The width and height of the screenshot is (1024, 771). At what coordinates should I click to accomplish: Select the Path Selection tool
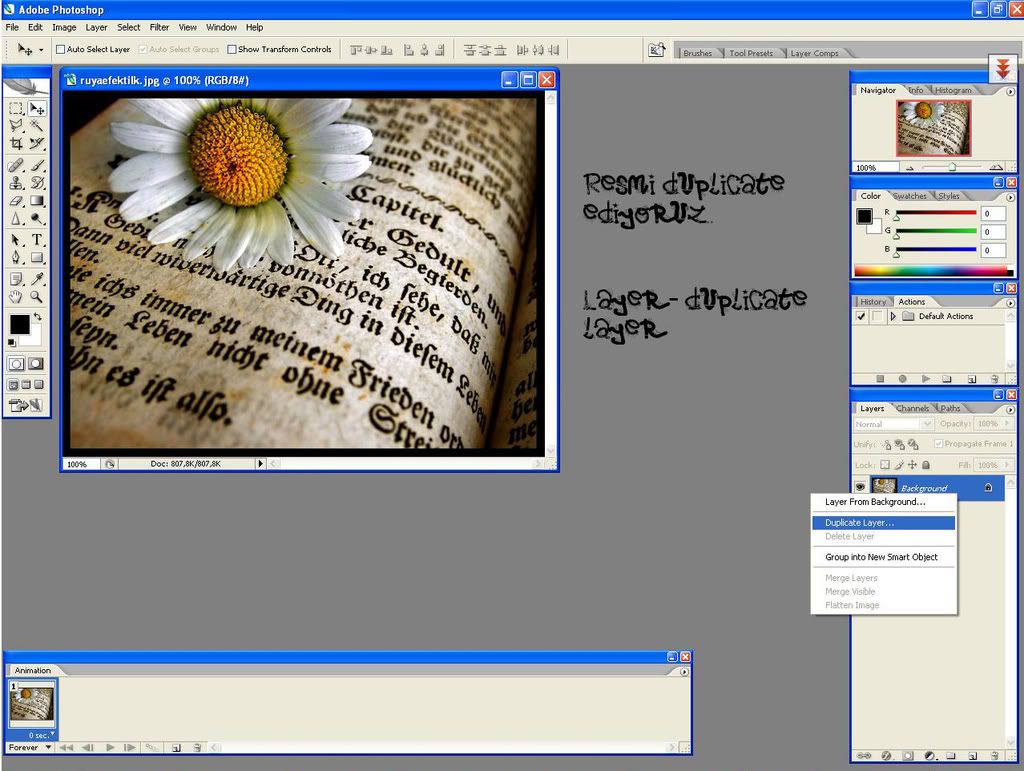click(x=16, y=240)
